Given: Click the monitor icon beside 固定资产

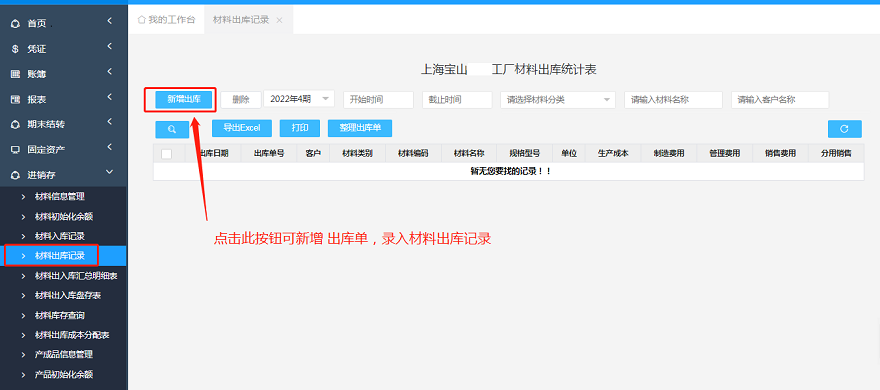Looking at the screenshot, I should (16, 150).
